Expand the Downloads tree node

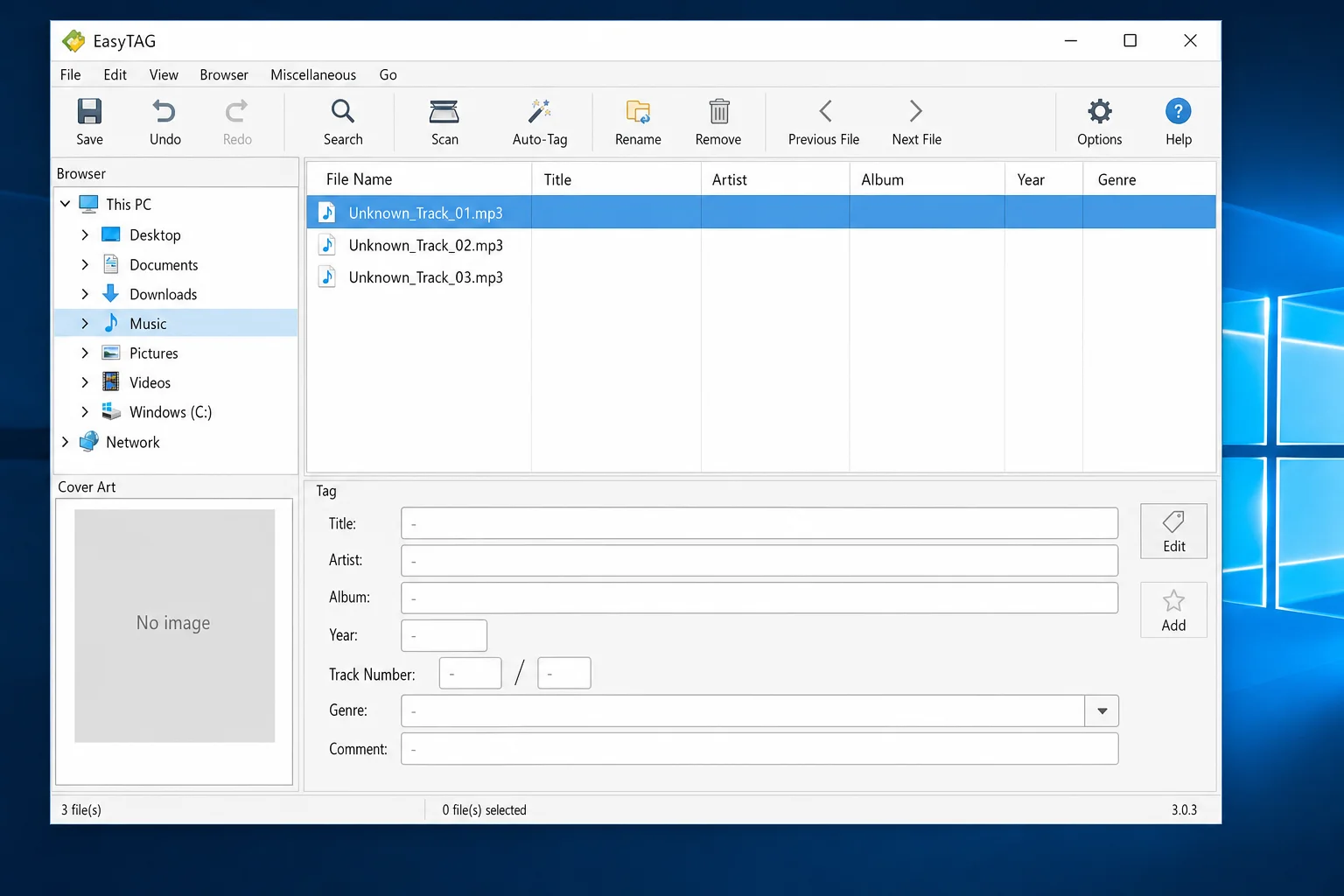[85, 295]
